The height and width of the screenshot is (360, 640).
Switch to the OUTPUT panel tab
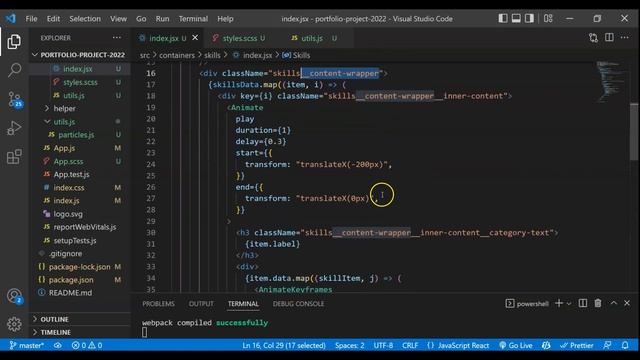pyautogui.click(x=201, y=304)
